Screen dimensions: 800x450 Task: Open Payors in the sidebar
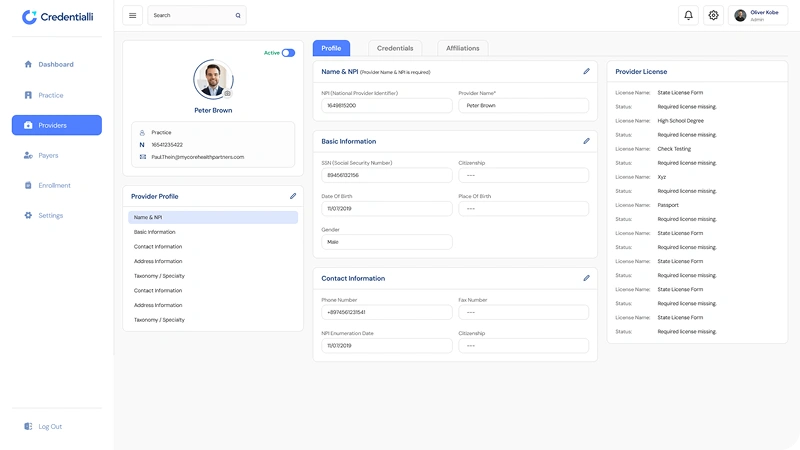(48, 155)
